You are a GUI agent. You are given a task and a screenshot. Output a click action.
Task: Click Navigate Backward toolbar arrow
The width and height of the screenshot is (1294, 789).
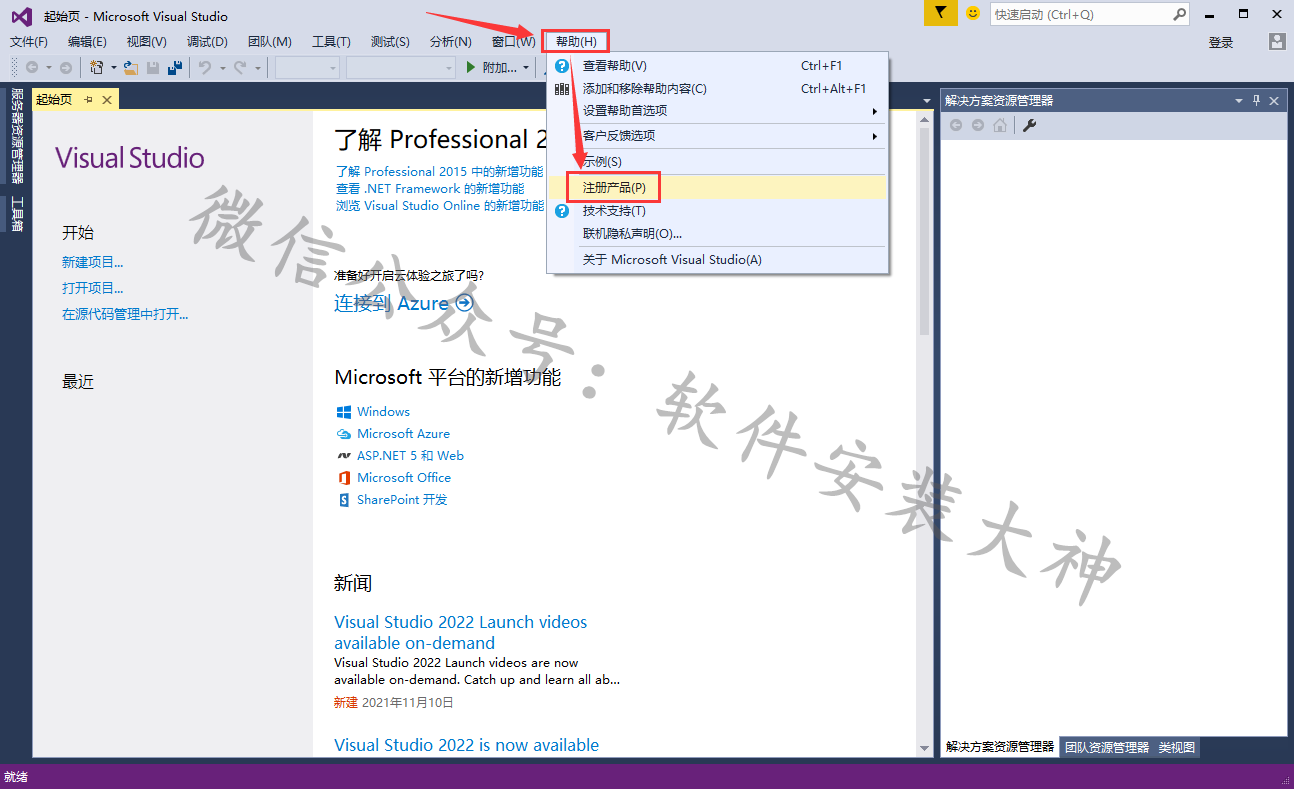[x=32, y=67]
